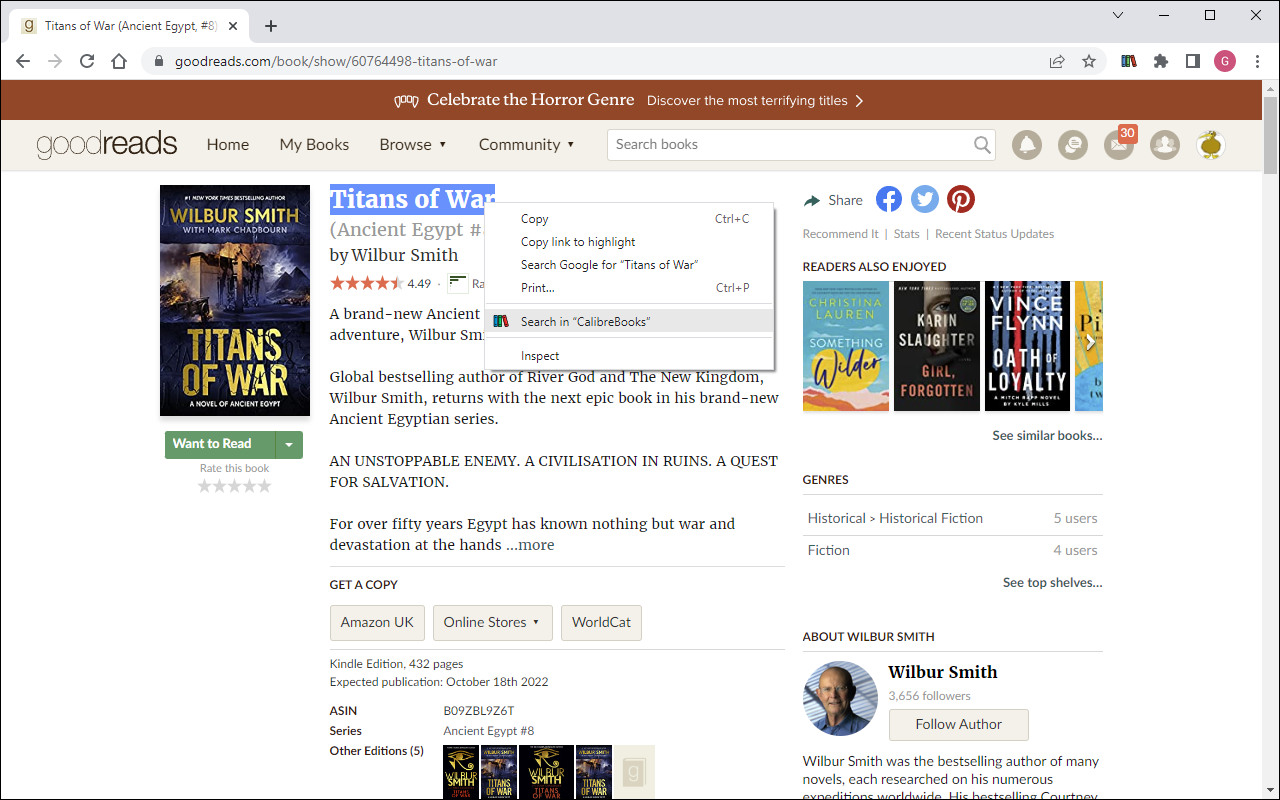Expand the Browse dropdown menu
Viewport: 1280px width, 800px height.
click(x=413, y=145)
